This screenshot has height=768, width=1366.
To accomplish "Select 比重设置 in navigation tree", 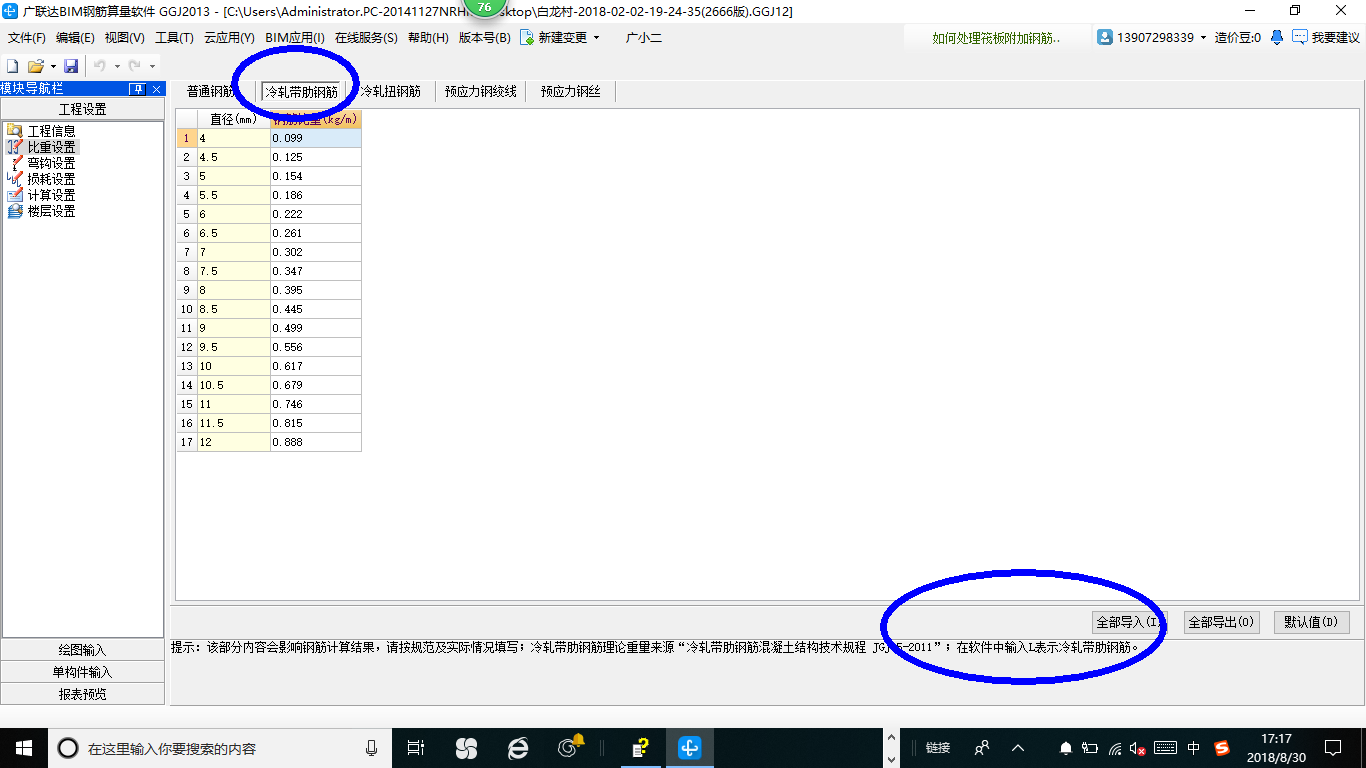I will pyautogui.click(x=51, y=147).
